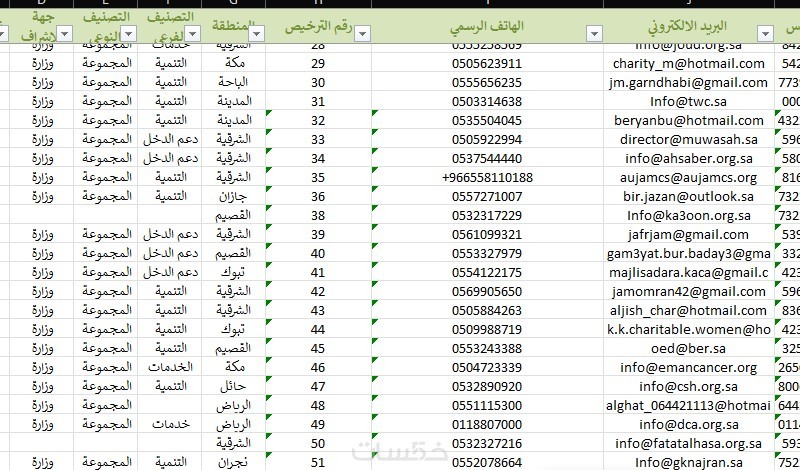Select the البريد الالكتروني header cell
Viewport: 800px width, 470px height.
point(689,26)
